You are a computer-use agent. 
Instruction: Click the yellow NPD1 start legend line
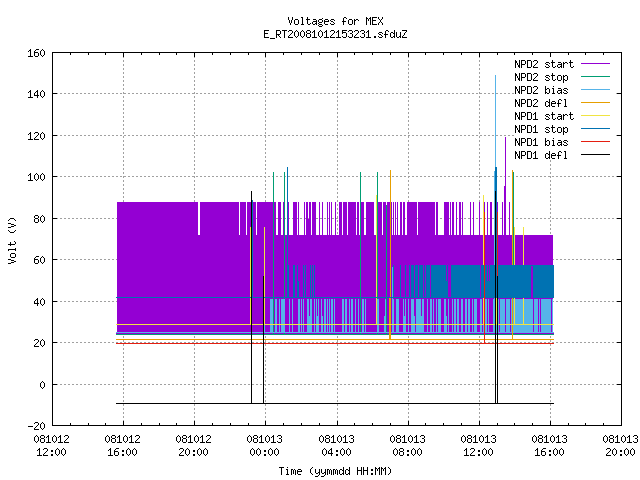click(x=595, y=116)
